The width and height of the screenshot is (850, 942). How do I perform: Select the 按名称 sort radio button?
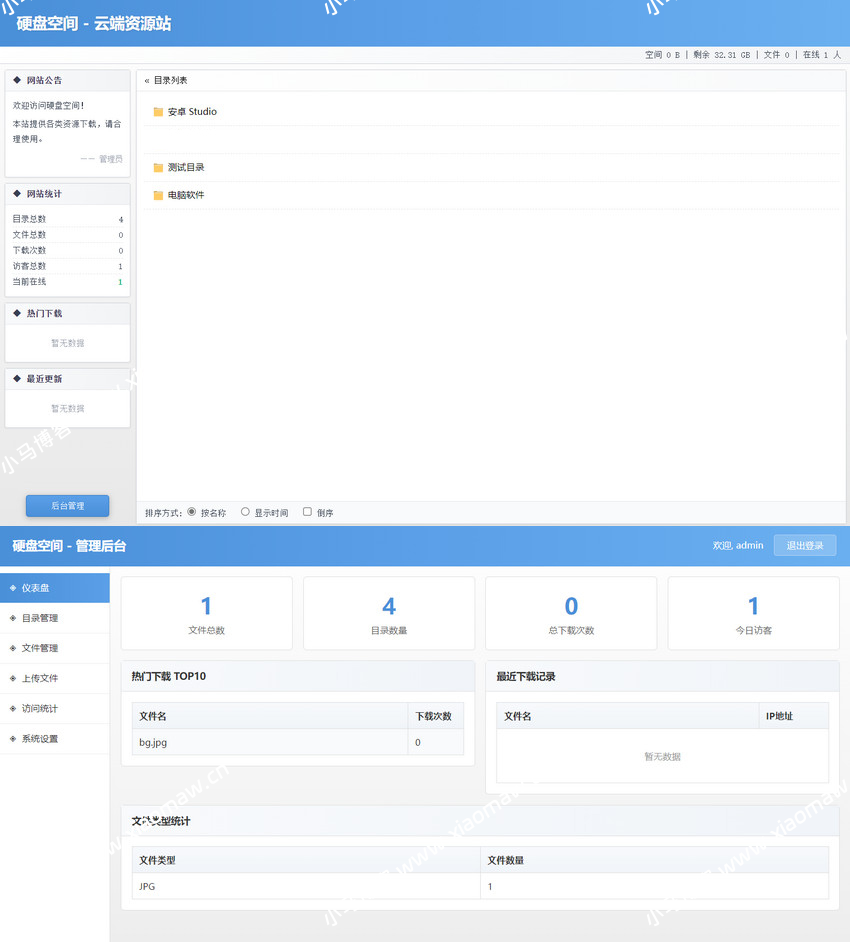tap(192, 512)
